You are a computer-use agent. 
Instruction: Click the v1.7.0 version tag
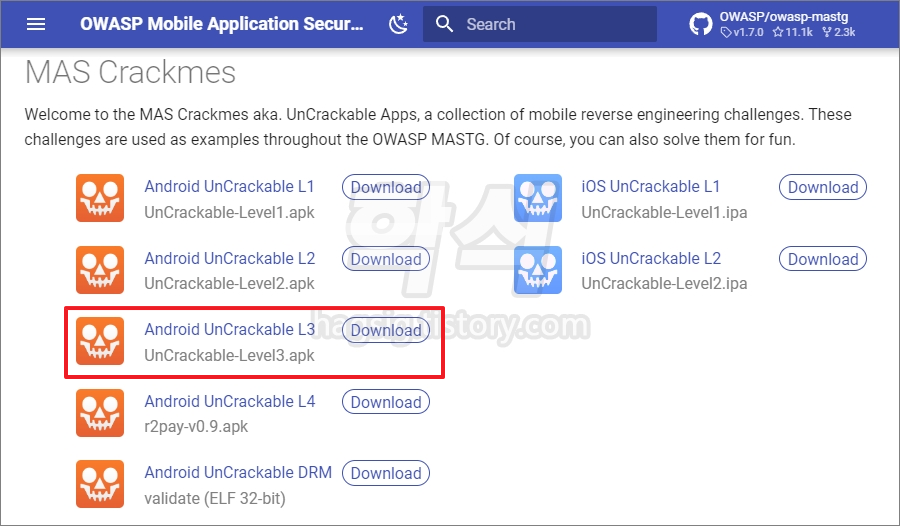coord(742,32)
